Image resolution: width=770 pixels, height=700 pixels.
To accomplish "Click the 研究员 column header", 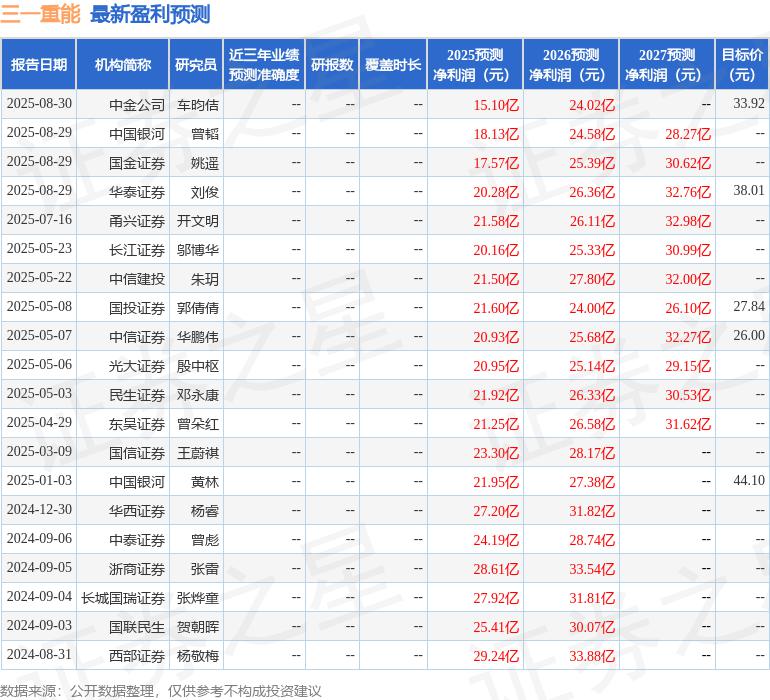I will tap(196, 64).
